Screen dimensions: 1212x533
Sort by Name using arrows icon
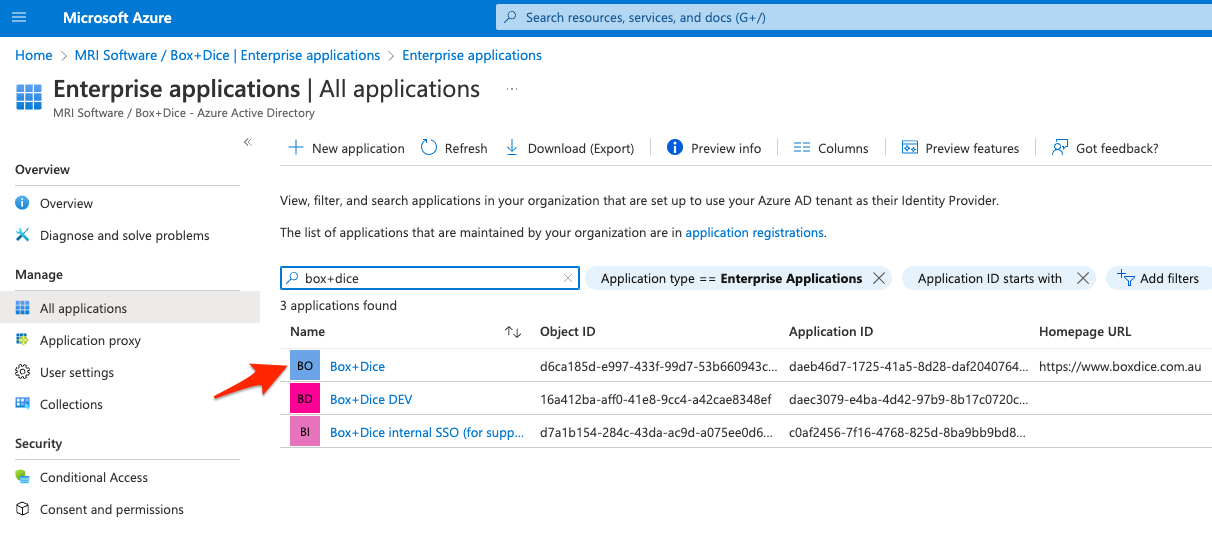point(513,331)
